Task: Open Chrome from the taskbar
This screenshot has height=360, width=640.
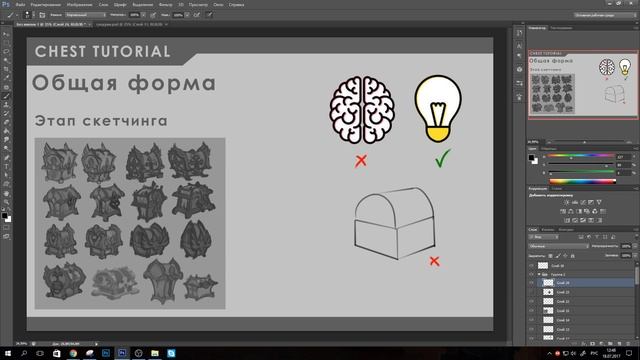Action: tap(73, 353)
